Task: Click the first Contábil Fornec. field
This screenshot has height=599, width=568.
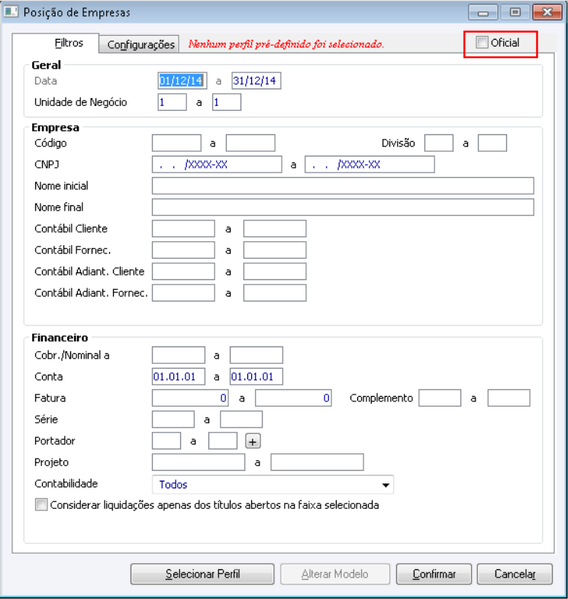Action: [183, 250]
